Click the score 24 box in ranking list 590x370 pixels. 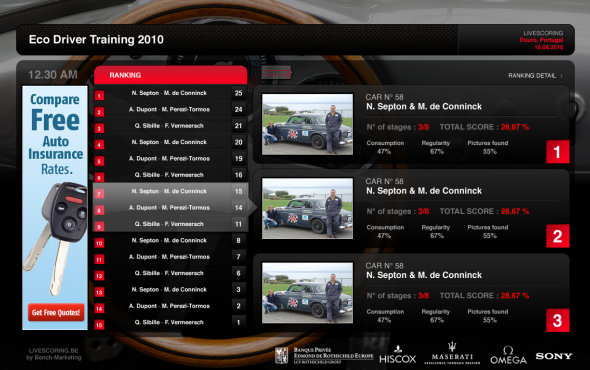pos(239,110)
